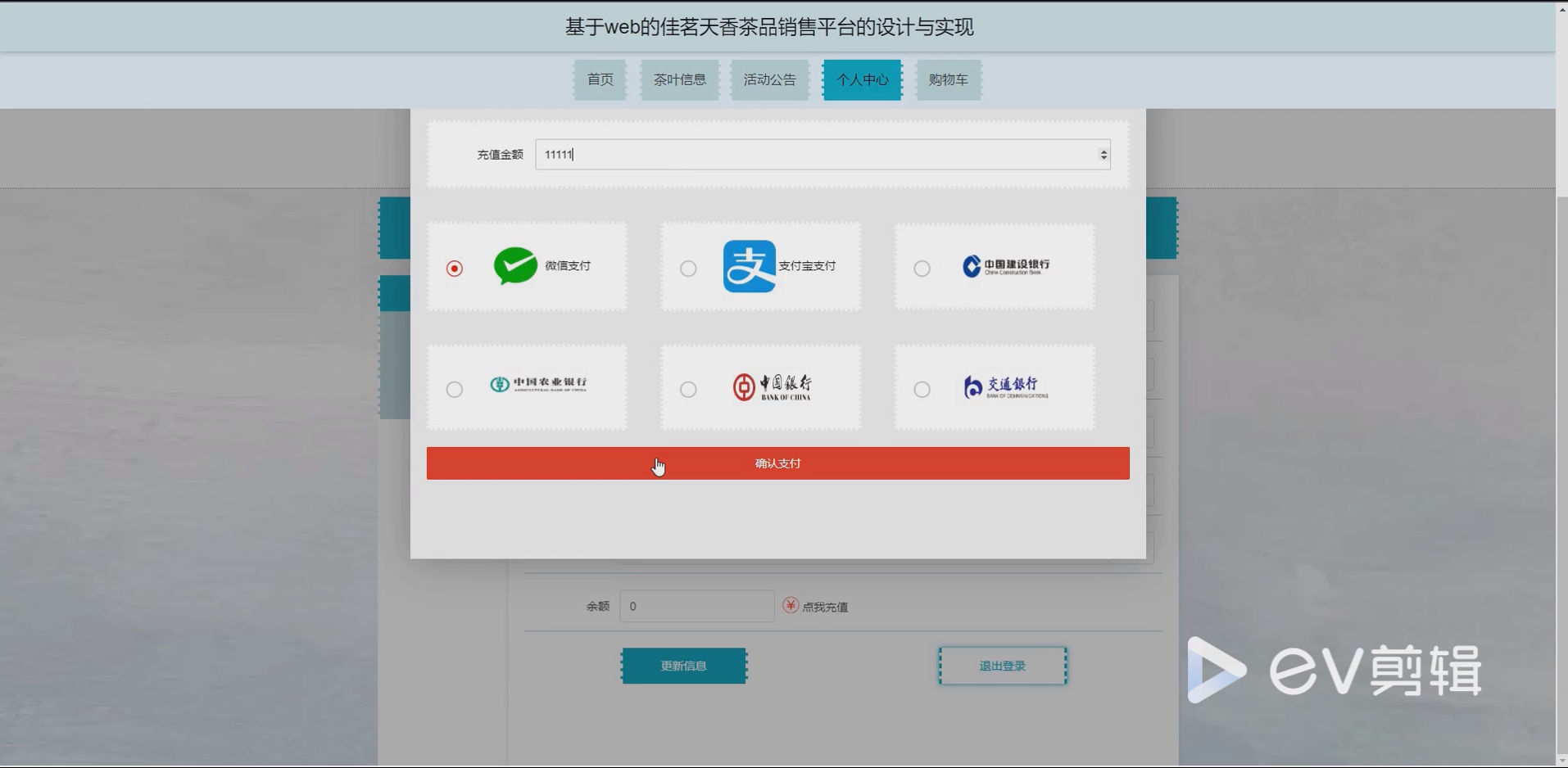The image size is (1568, 768).
Task: Choose Agricultural Bank of China radio option
Action: click(x=455, y=390)
